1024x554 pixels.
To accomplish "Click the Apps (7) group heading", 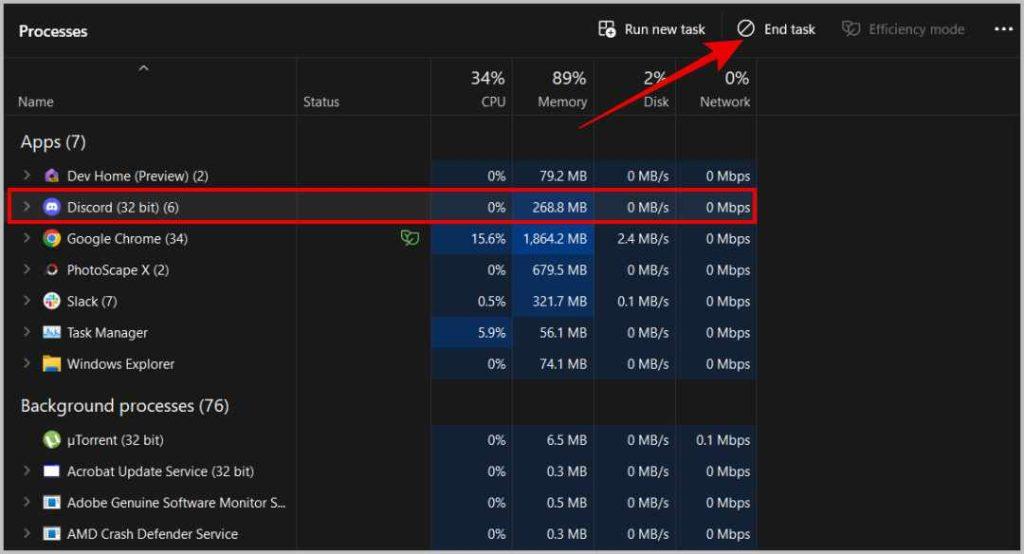I will point(53,142).
